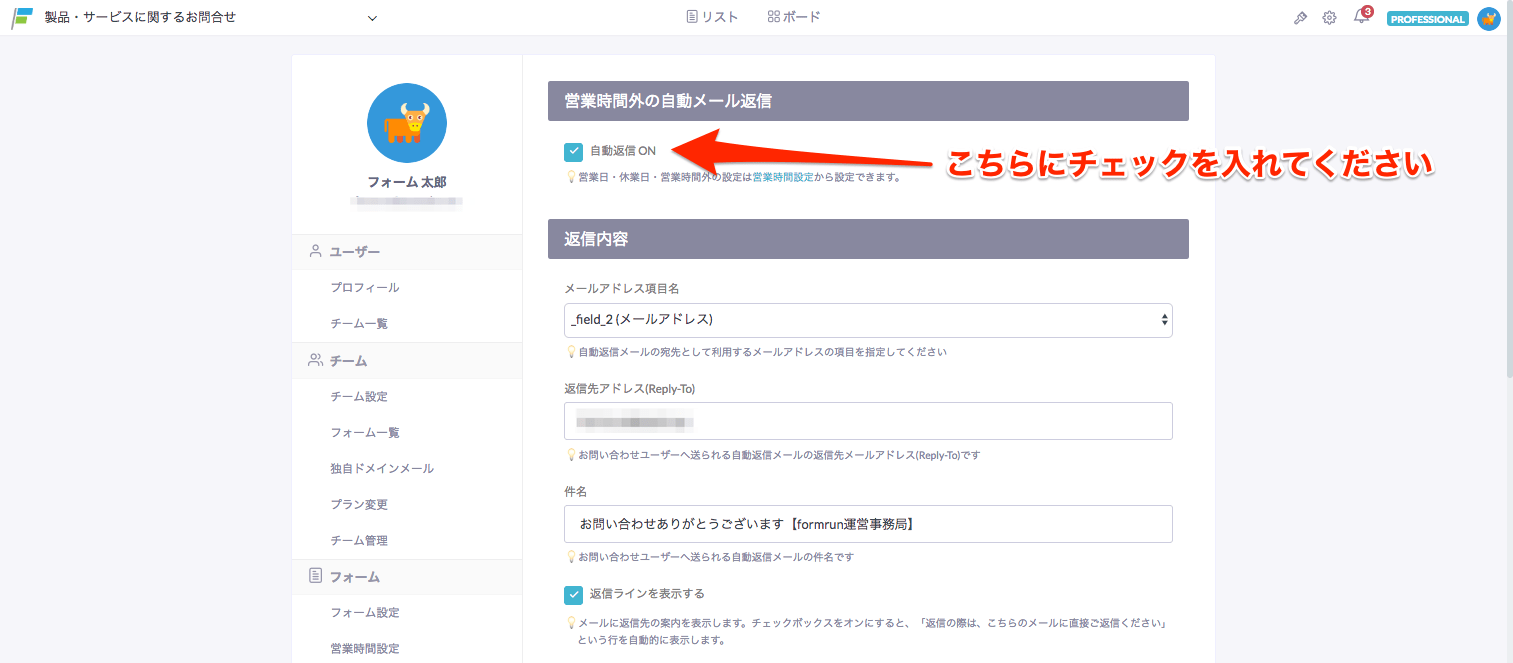Switch to the リスト view tab
Viewport: 1513px width, 663px height.
pyautogui.click(x=712, y=15)
